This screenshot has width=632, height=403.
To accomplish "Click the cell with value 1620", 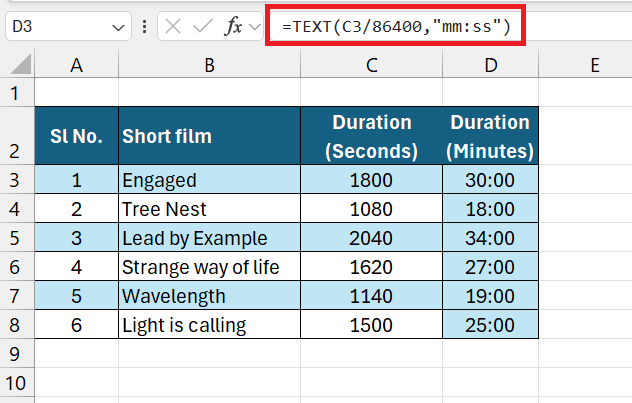I will [x=371, y=267].
